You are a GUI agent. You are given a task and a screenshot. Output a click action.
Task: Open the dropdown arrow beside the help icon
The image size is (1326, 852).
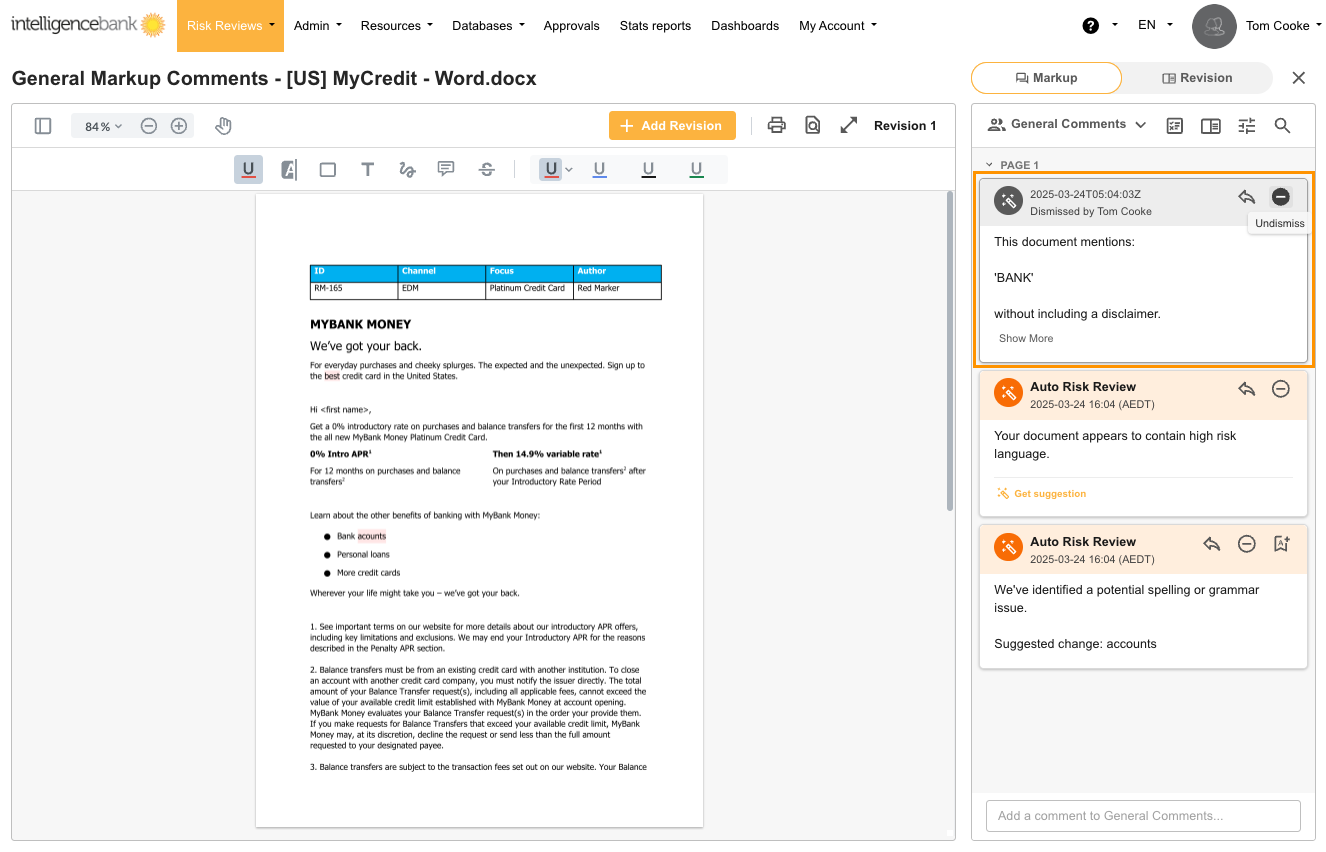[x=1115, y=25]
